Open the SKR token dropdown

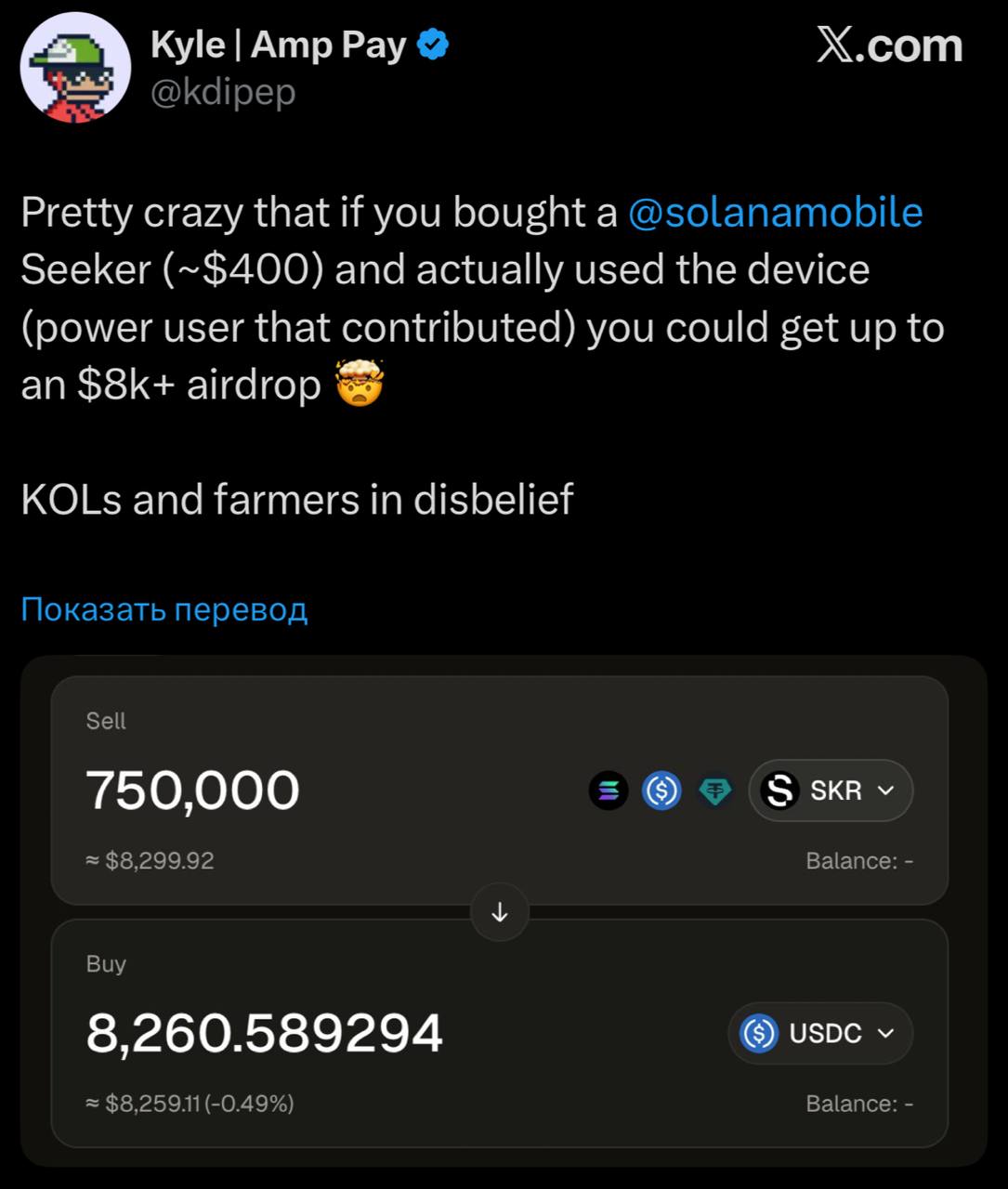tap(830, 790)
